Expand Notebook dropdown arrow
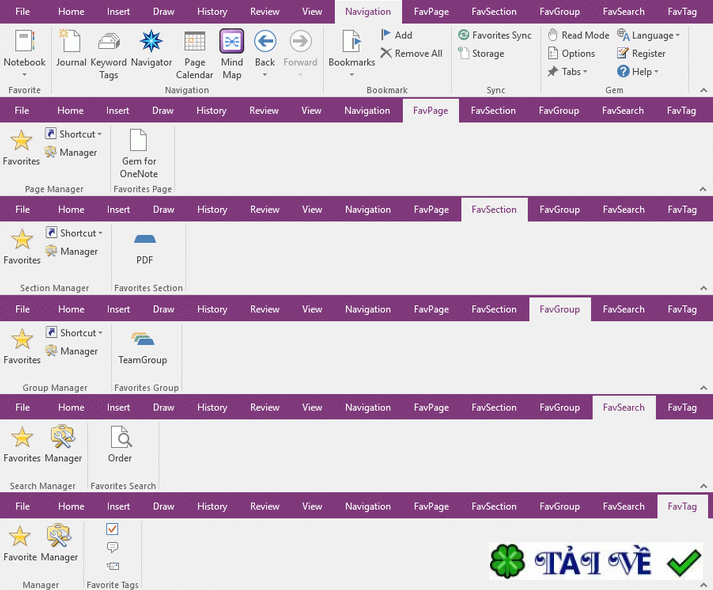The image size is (713, 590). click(x=25, y=75)
